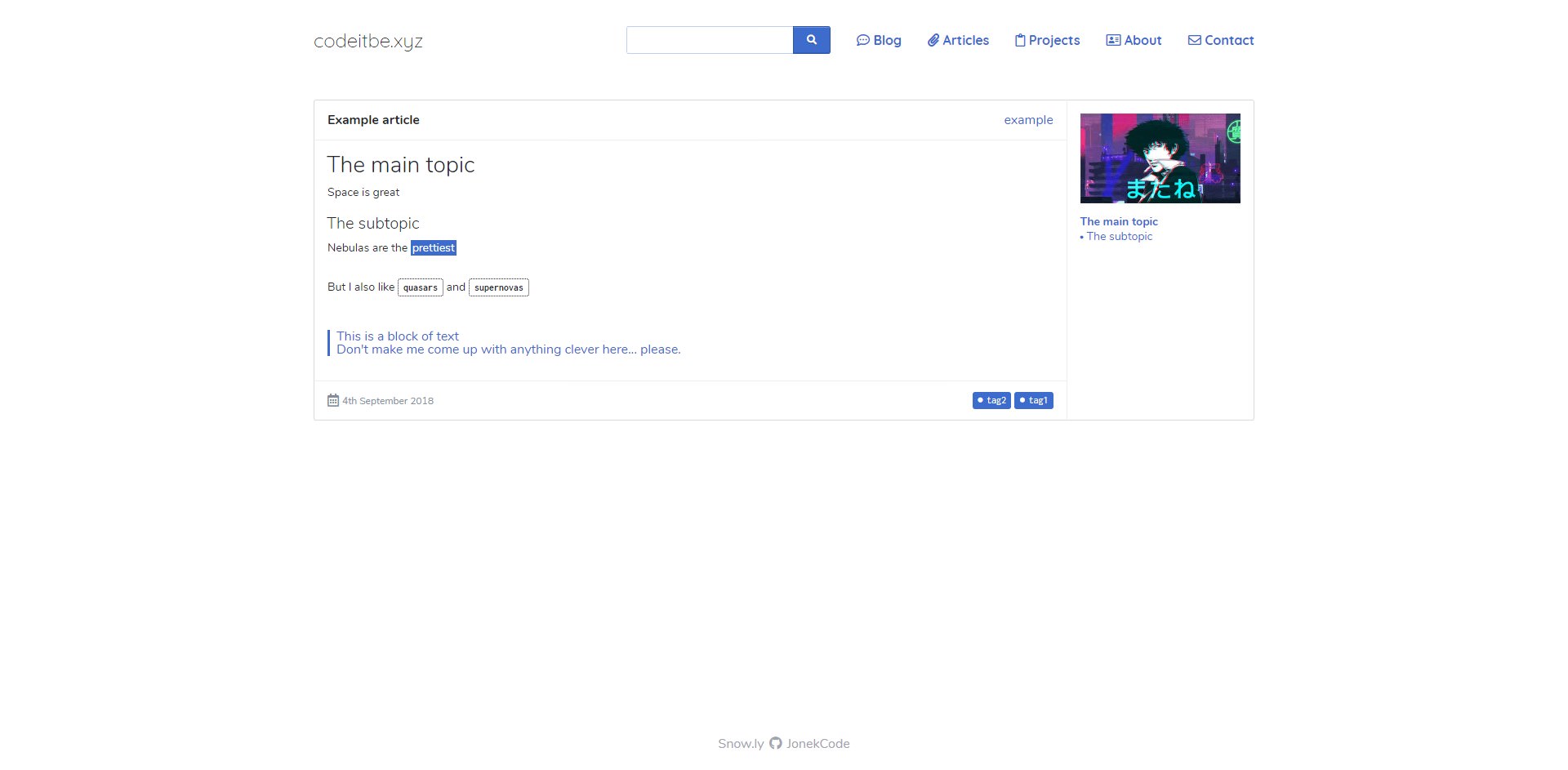Click the search magnifier button

coord(811,40)
